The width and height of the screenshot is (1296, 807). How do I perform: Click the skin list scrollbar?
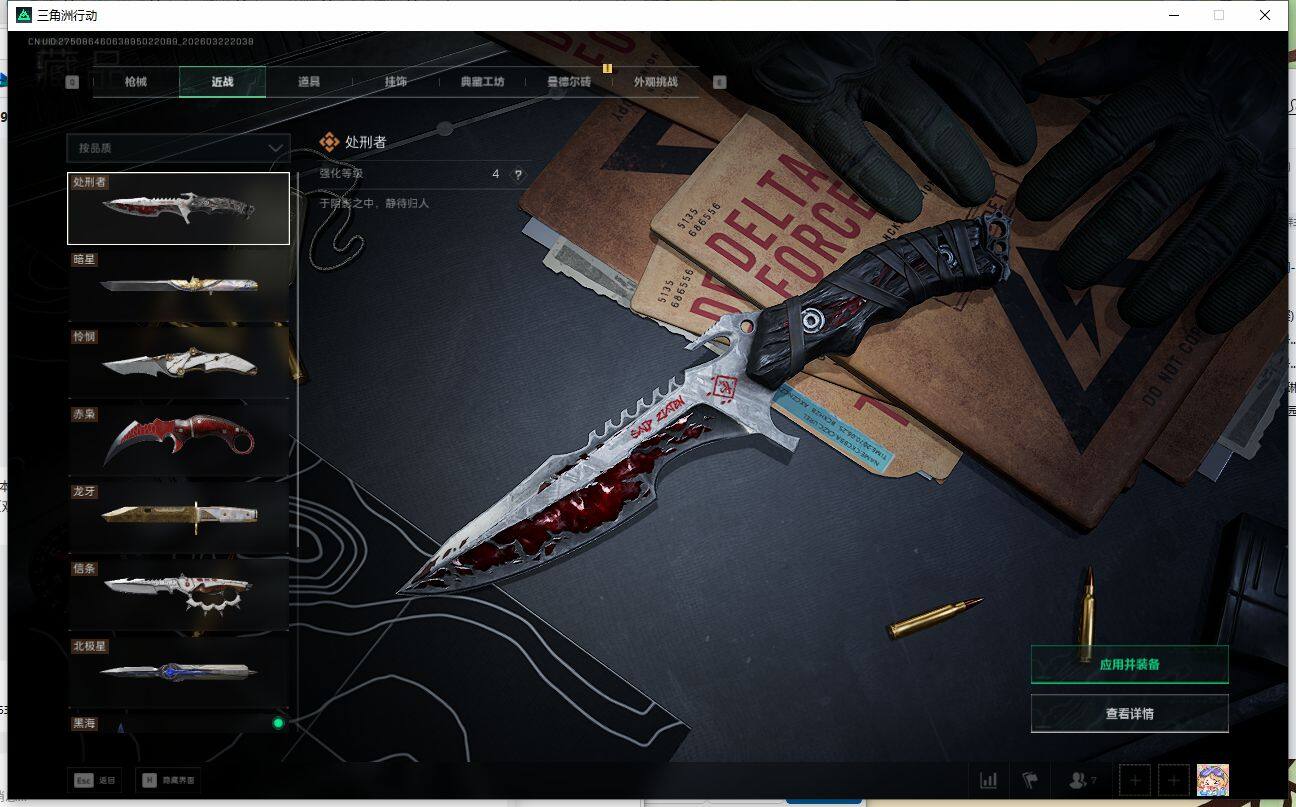coord(297,360)
